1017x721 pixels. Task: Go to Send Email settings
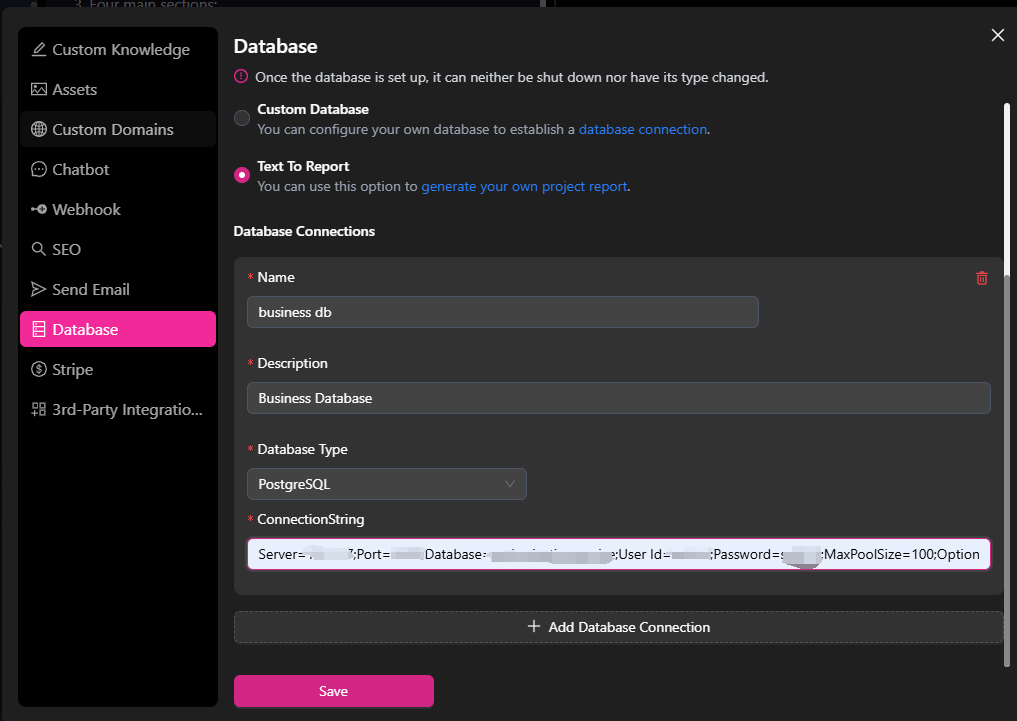click(x=118, y=289)
